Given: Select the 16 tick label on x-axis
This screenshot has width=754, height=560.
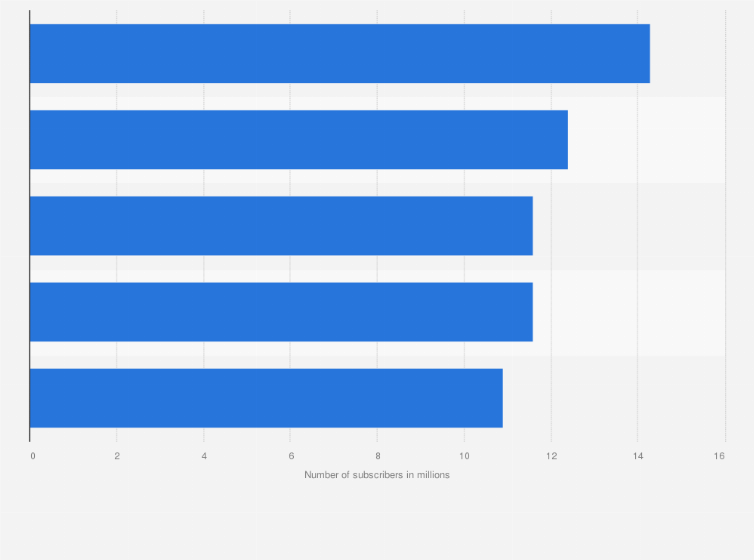Looking at the screenshot, I should click(x=719, y=456).
